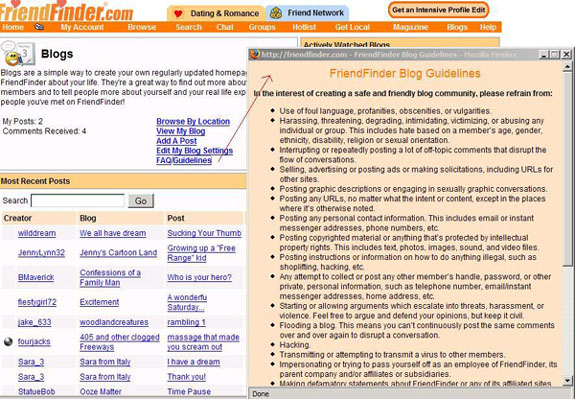Open the Who is your hero? post

199,277
